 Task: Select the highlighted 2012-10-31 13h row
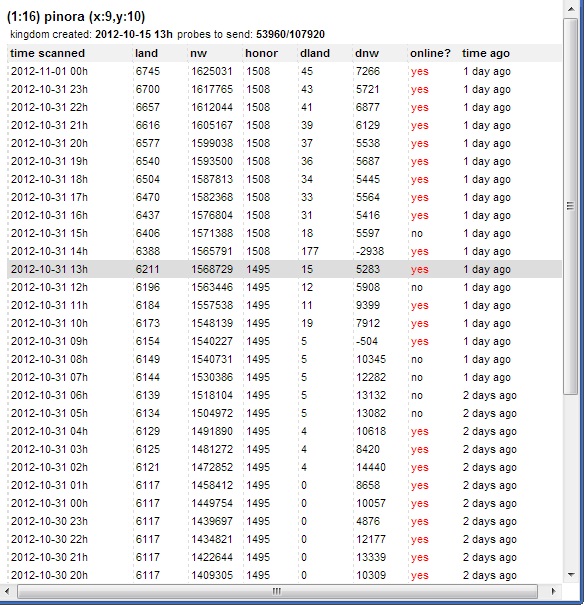[284, 269]
